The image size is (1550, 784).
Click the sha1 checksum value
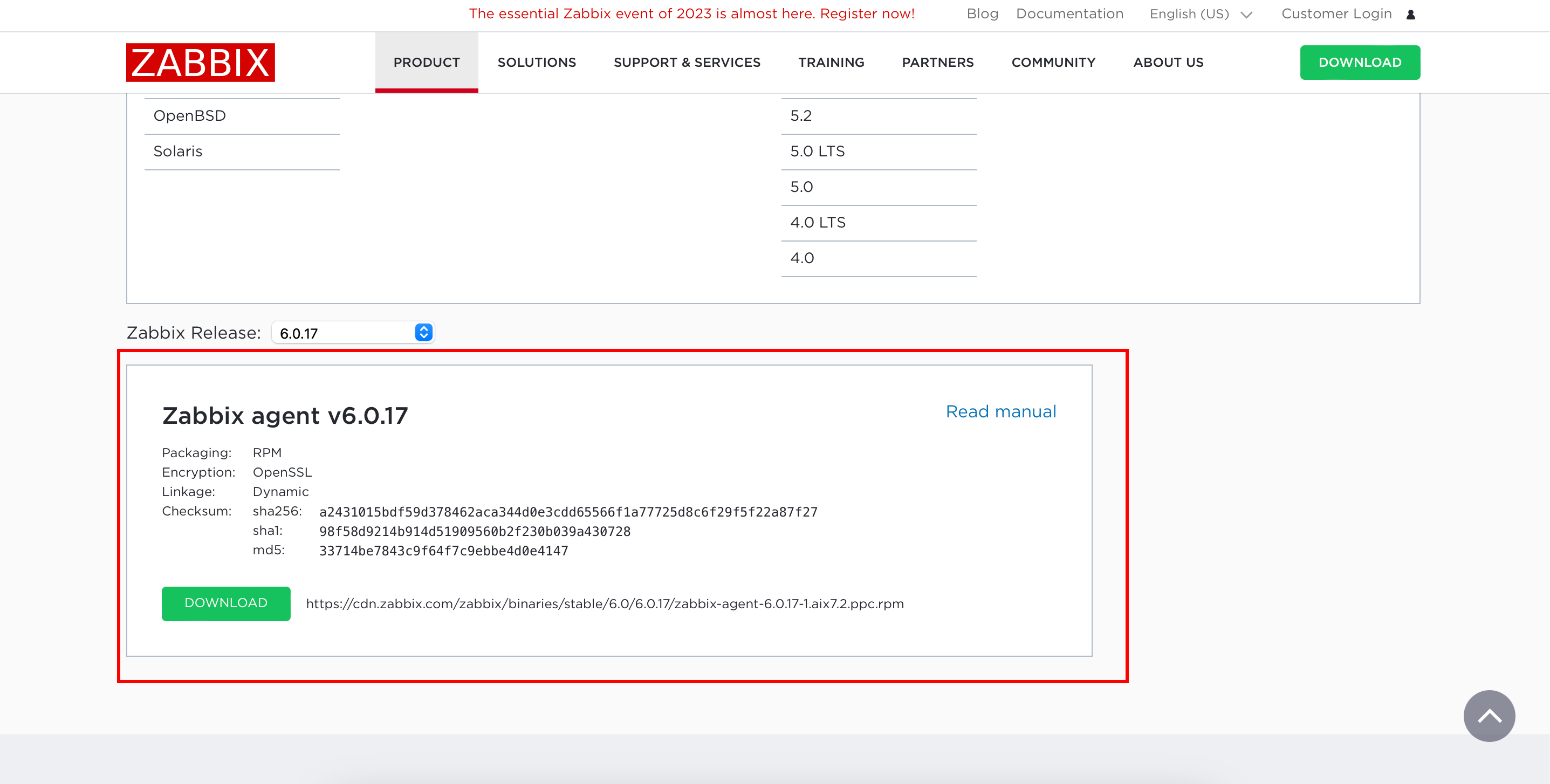tap(475, 531)
